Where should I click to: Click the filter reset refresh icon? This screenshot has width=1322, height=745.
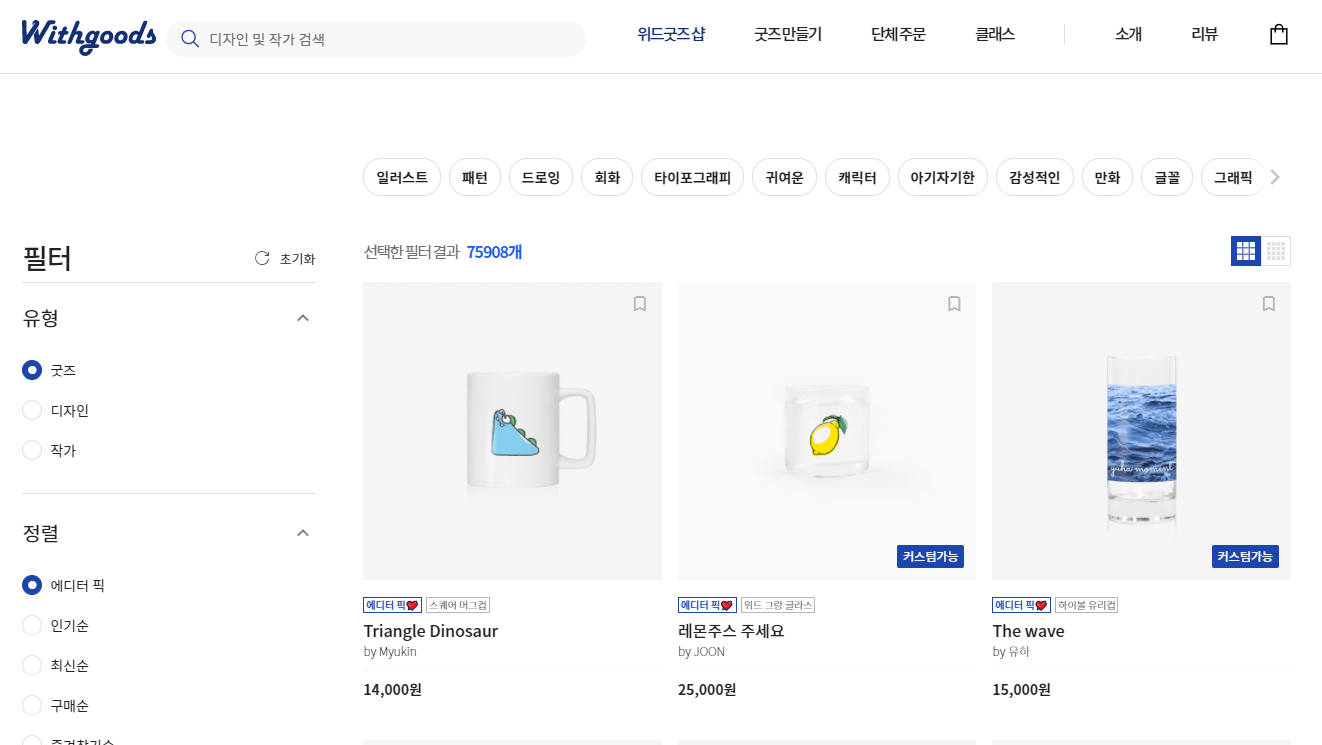click(x=262, y=258)
